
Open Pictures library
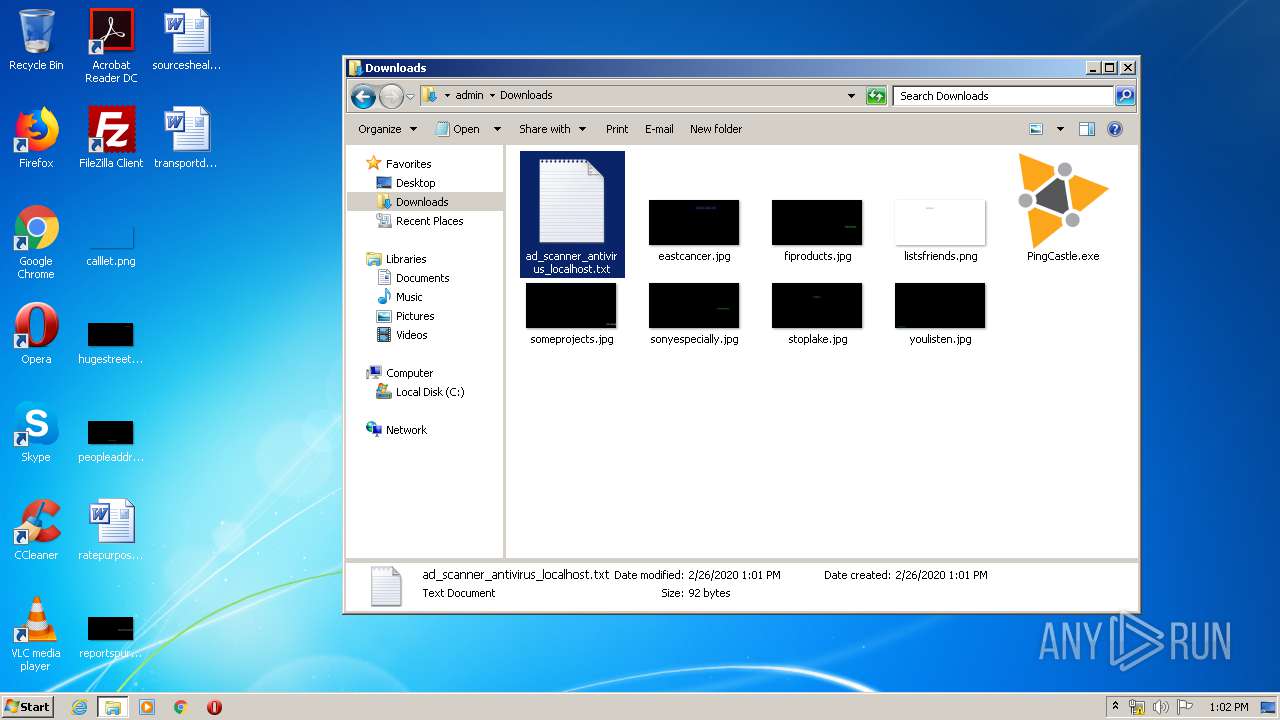point(414,316)
